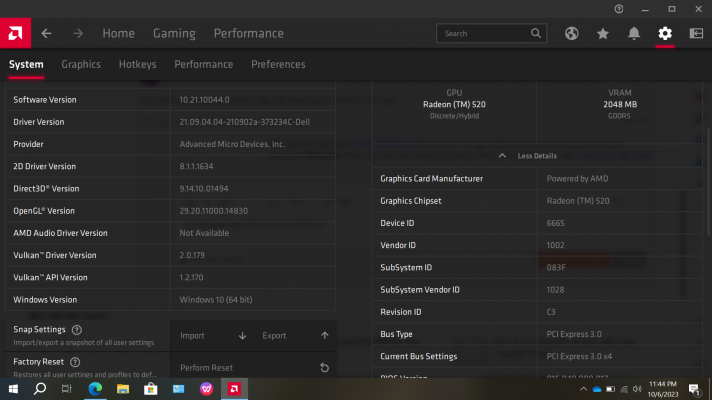Select Direct3D Version 9.14.10.01494 value
Image resolution: width=712 pixels, height=400 pixels.
pyautogui.click(x=204, y=188)
